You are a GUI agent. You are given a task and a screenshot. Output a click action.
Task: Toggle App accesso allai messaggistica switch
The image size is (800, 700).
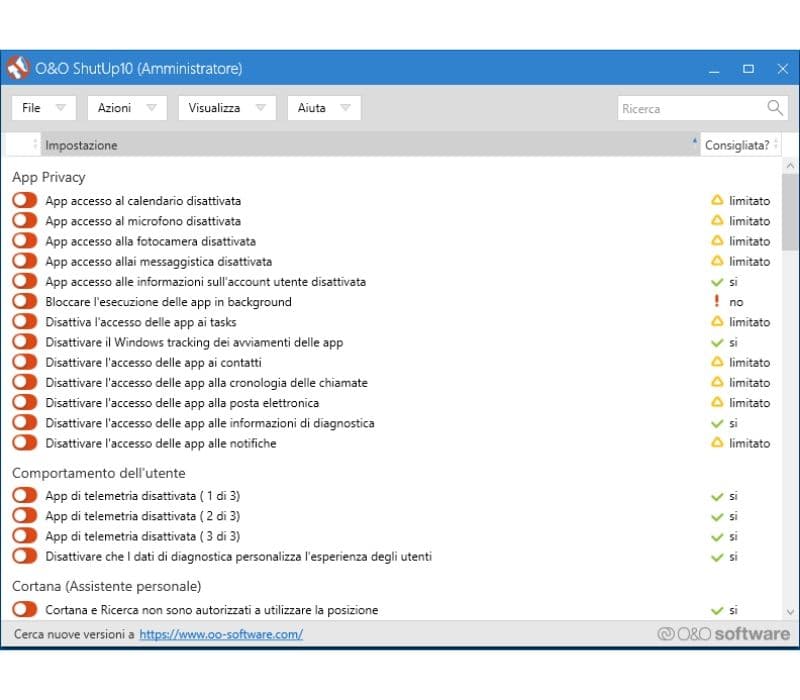tap(25, 261)
